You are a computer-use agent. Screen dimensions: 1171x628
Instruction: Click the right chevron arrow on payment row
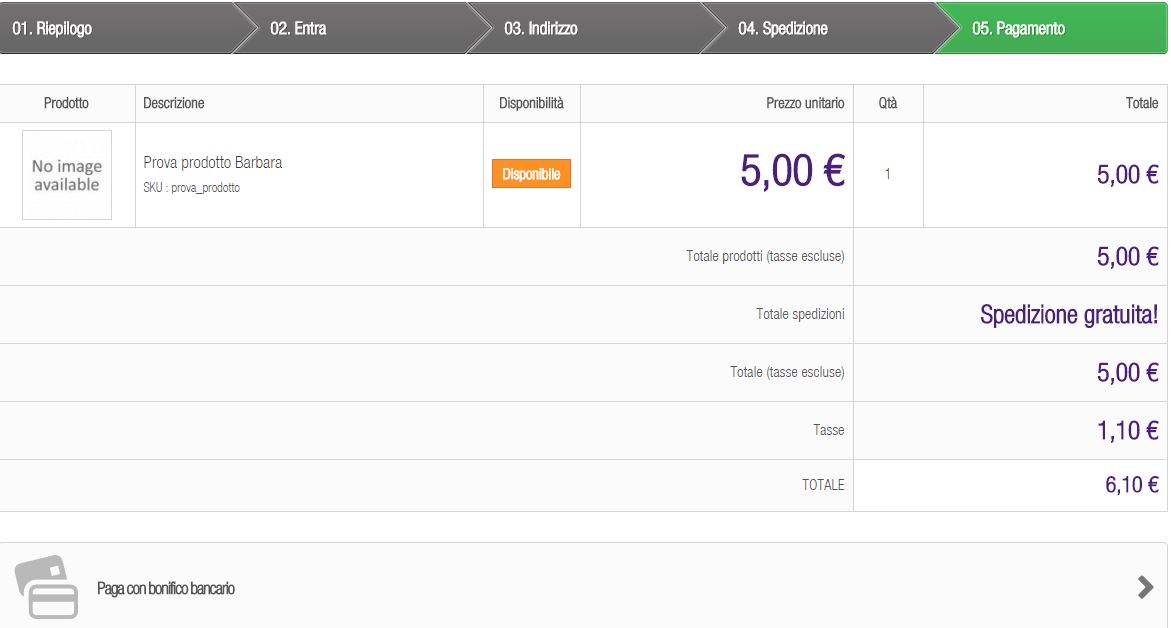click(1146, 588)
